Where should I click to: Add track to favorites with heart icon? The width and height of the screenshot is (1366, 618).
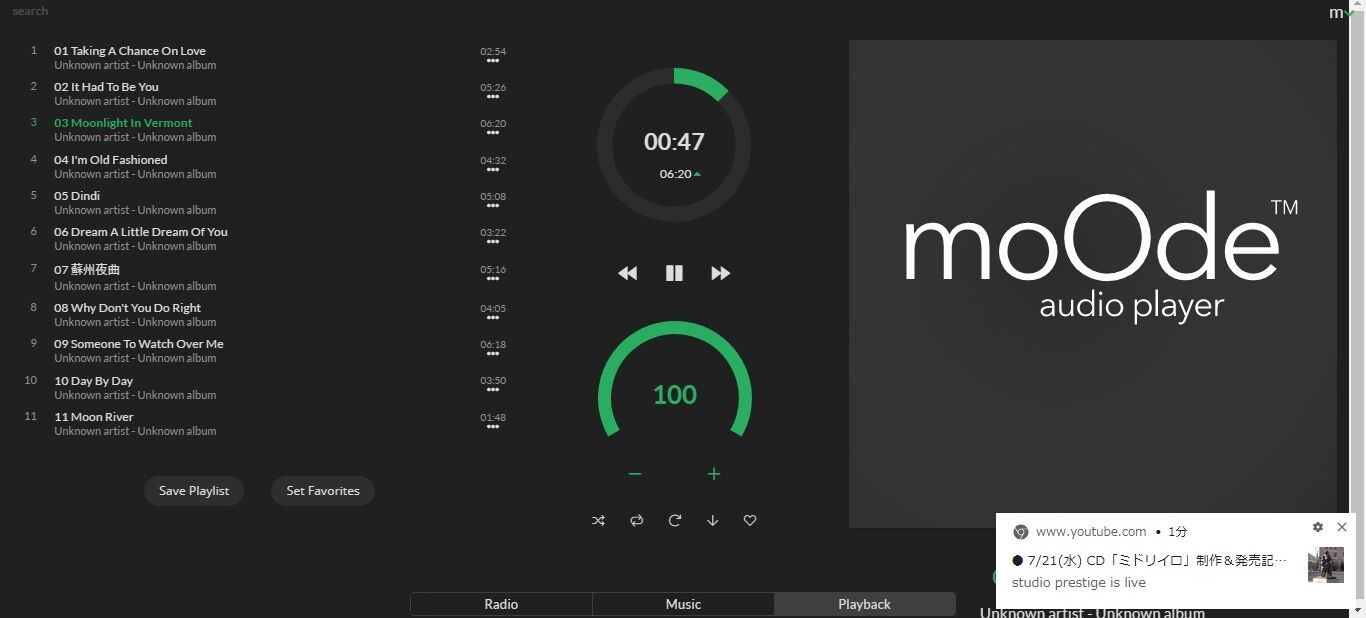(750, 520)
